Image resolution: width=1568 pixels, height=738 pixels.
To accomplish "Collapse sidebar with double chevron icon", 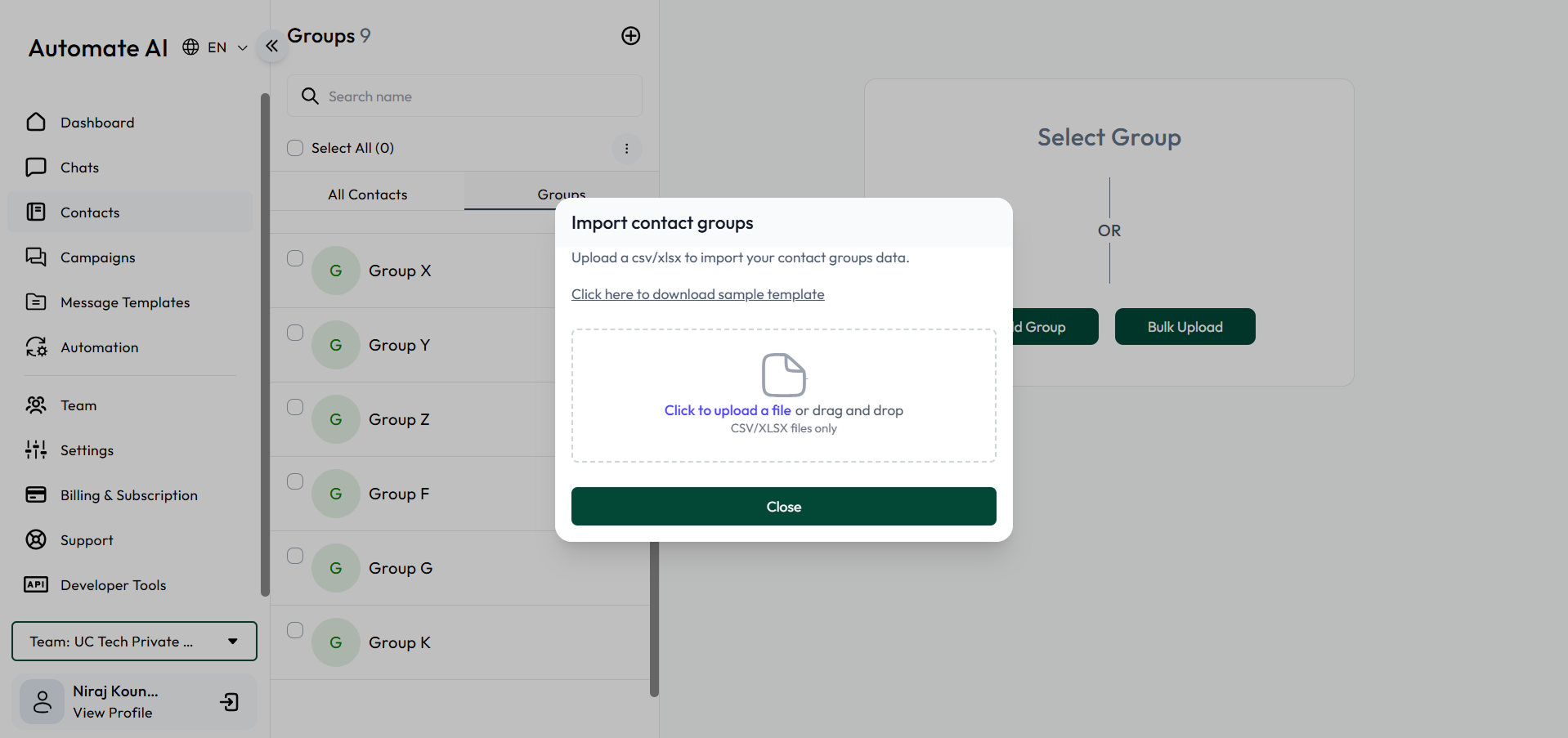I will coord(271,47).
